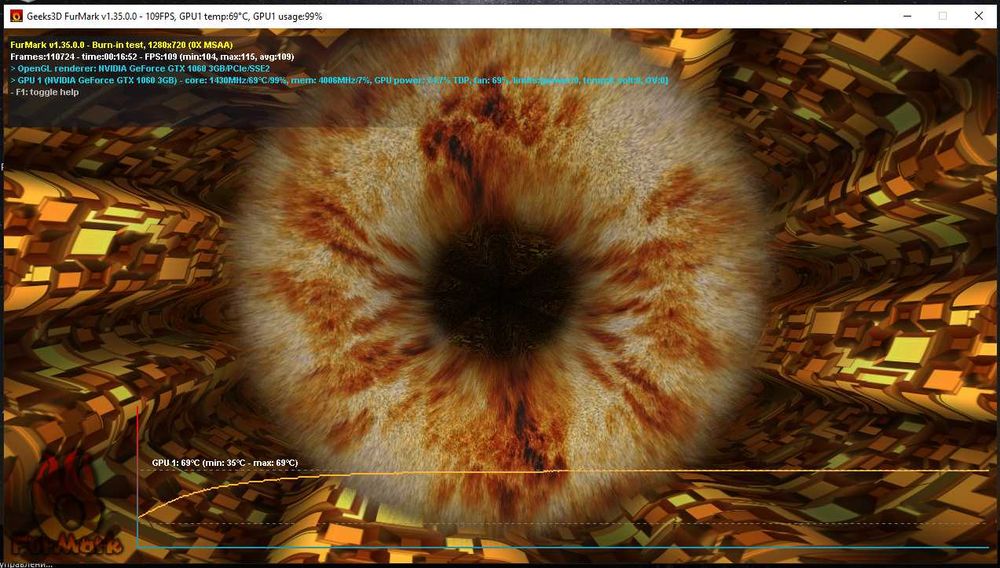This screenshot has height=568, width=1000.
Task: Maximize the FurMark window
Action: pyautogui.click(x=943, y=16)
